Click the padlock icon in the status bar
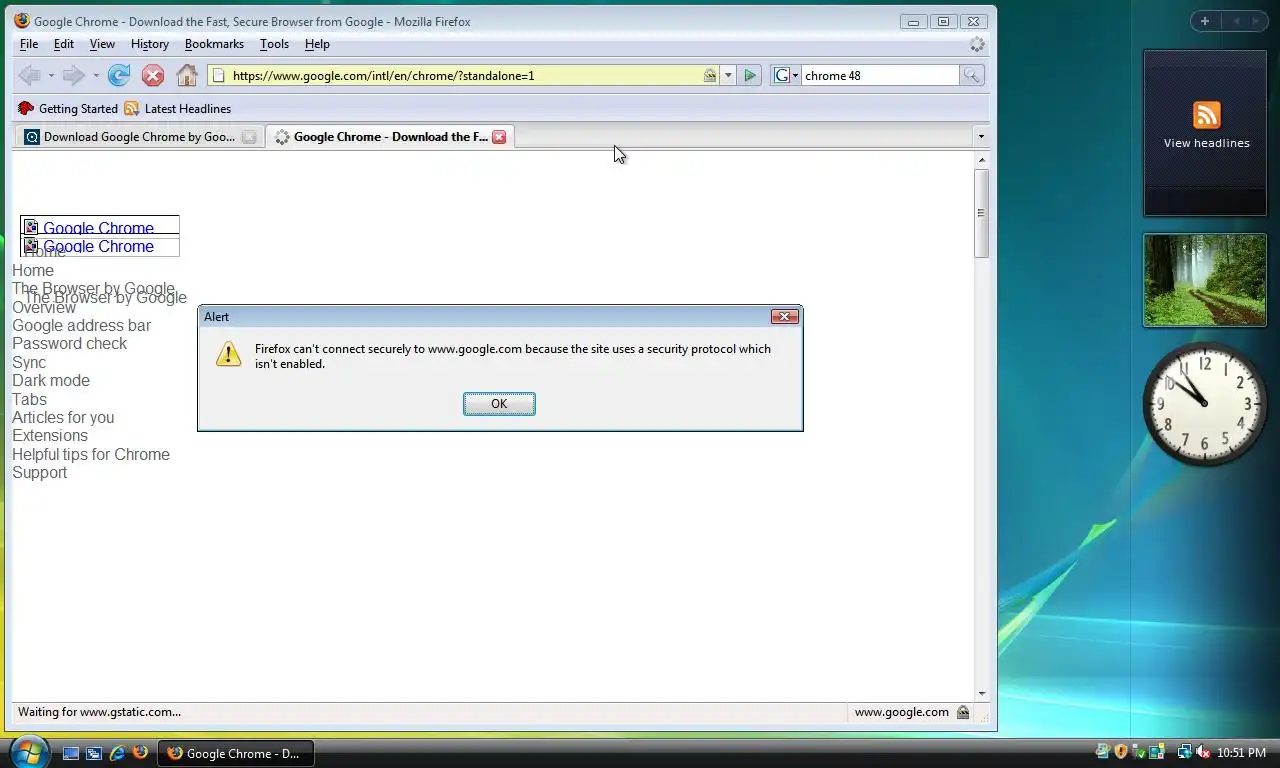 click(962, 712)
